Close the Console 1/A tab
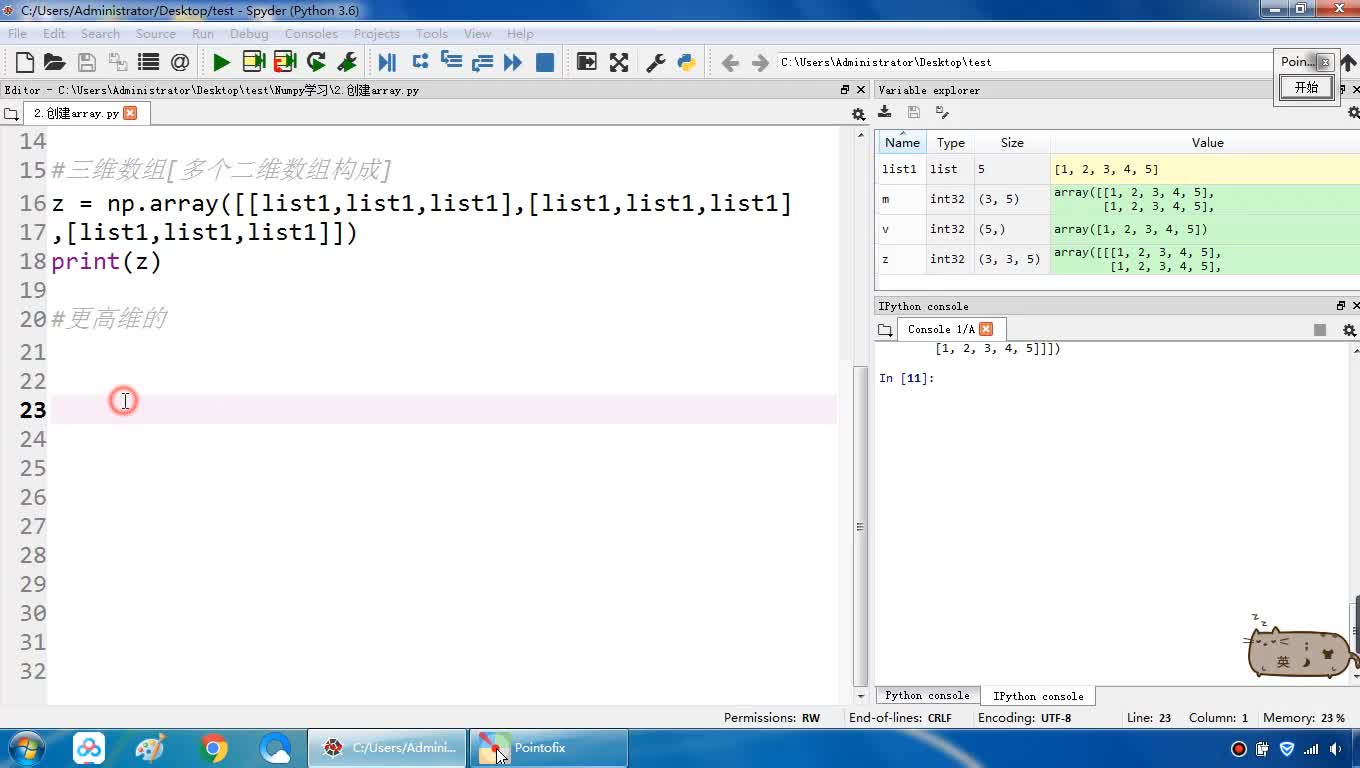The image size is (1360, 768). [986, 329]
